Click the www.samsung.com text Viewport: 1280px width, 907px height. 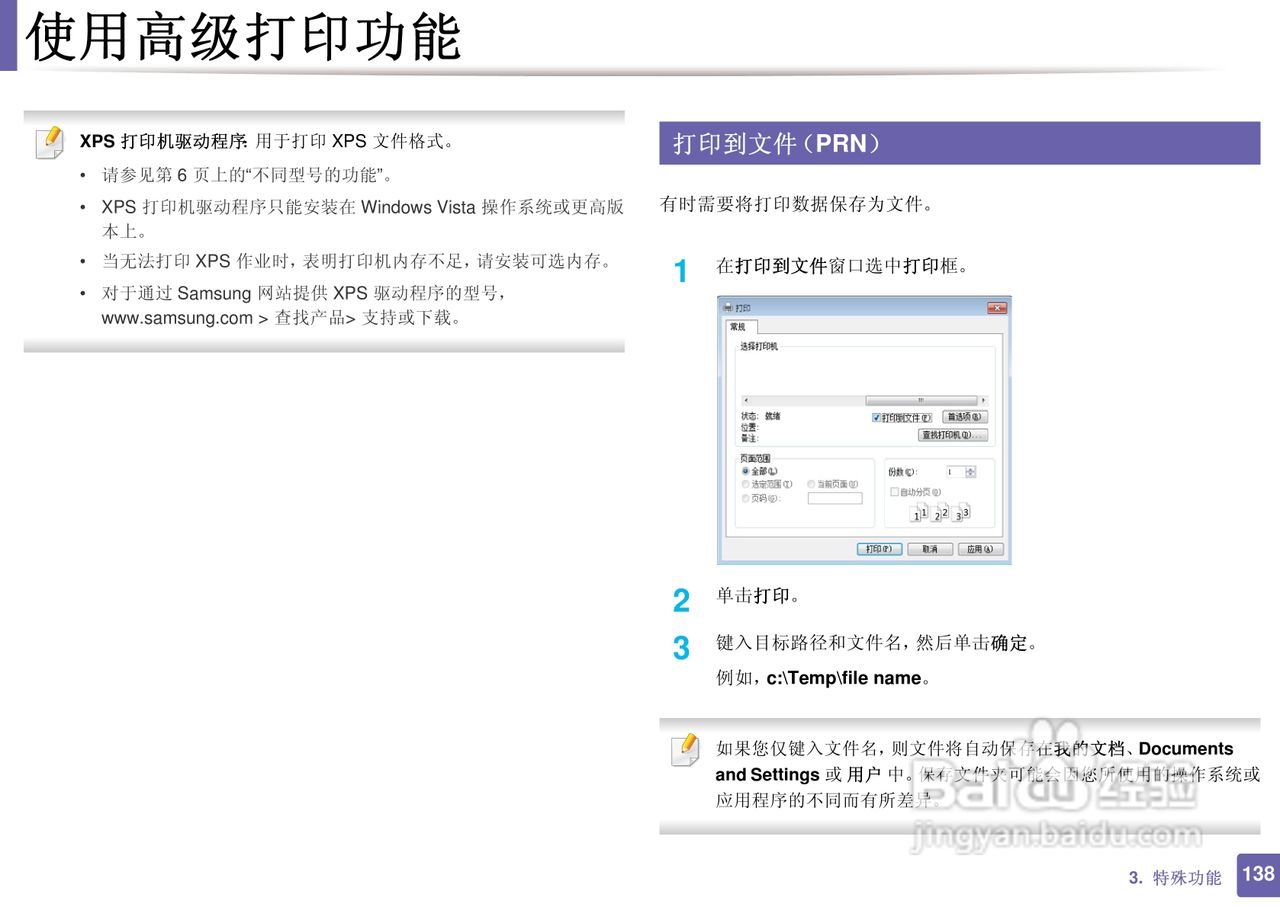(x=177, y=319)
